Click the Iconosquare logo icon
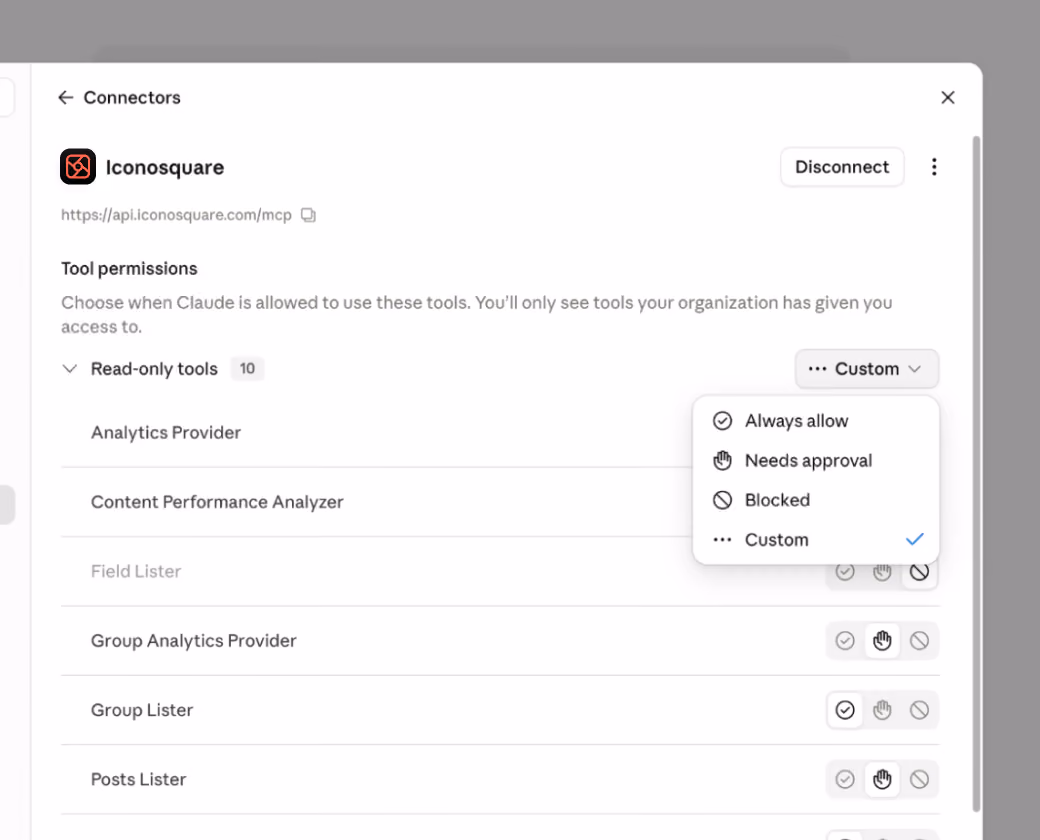 coord(78,167)
